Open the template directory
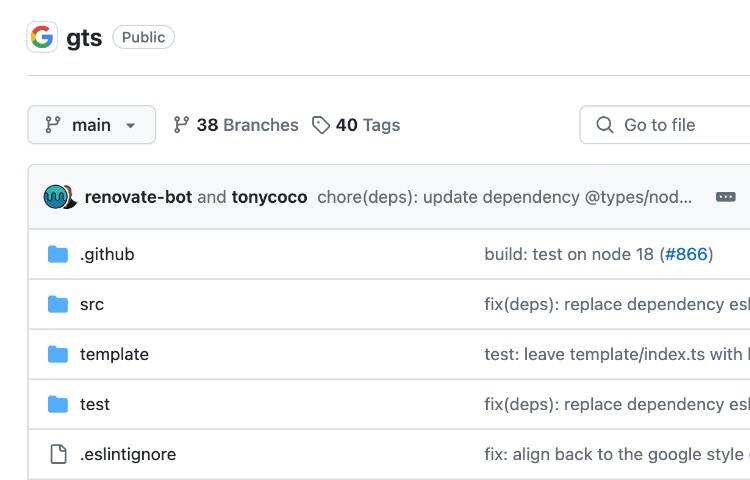This screenshot has height=480, width=750. click(114, 354)
